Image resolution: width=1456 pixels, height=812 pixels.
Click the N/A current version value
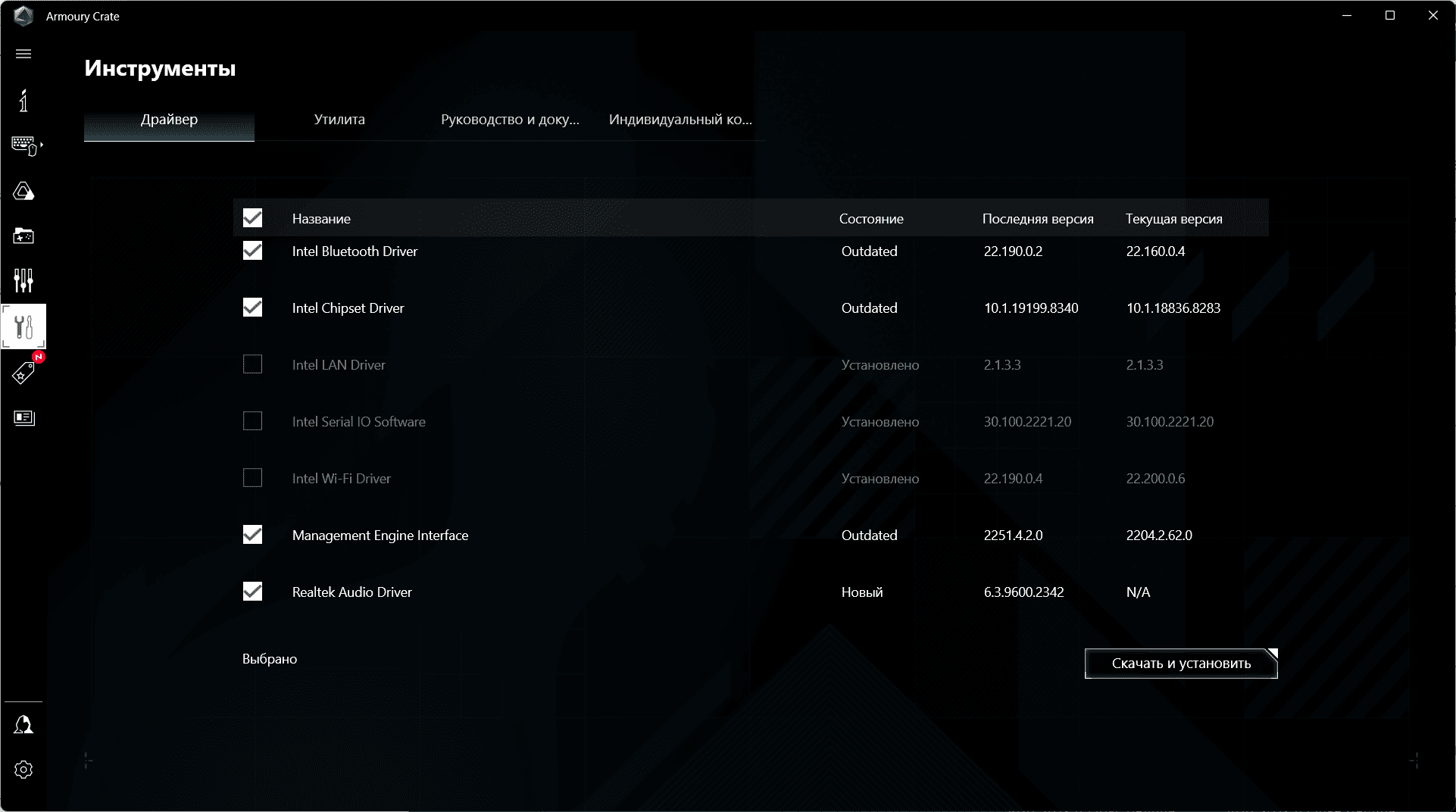coord(1138,592)
